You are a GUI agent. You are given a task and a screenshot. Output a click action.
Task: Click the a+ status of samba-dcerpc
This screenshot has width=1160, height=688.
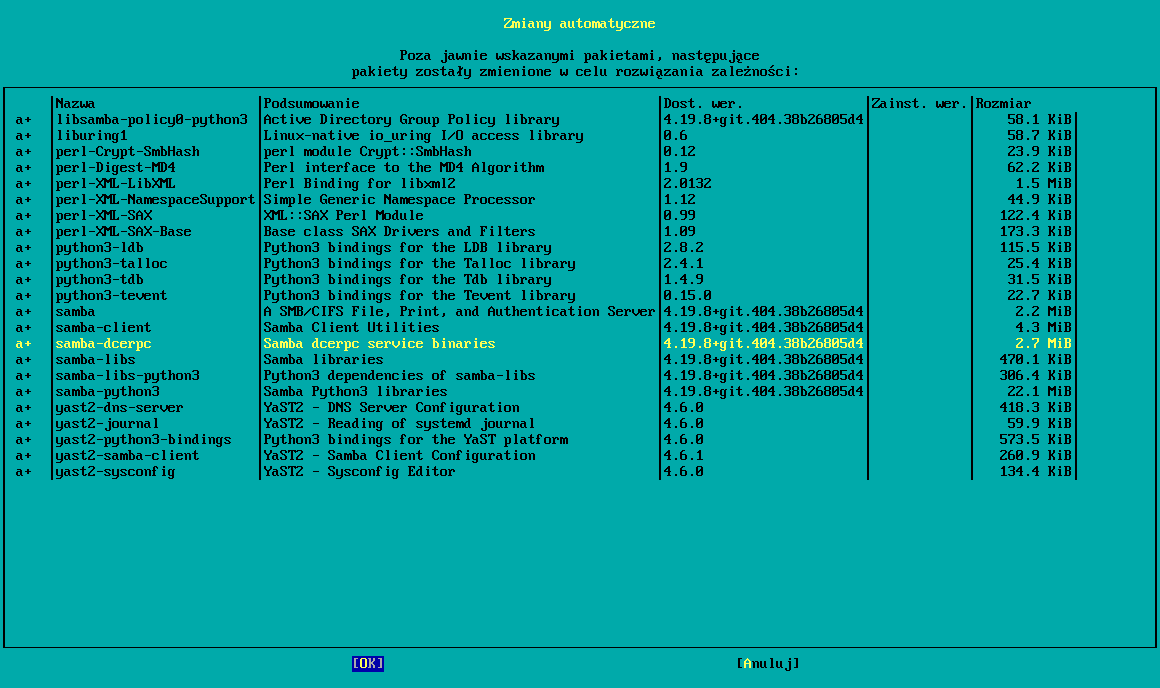[24, 344]
